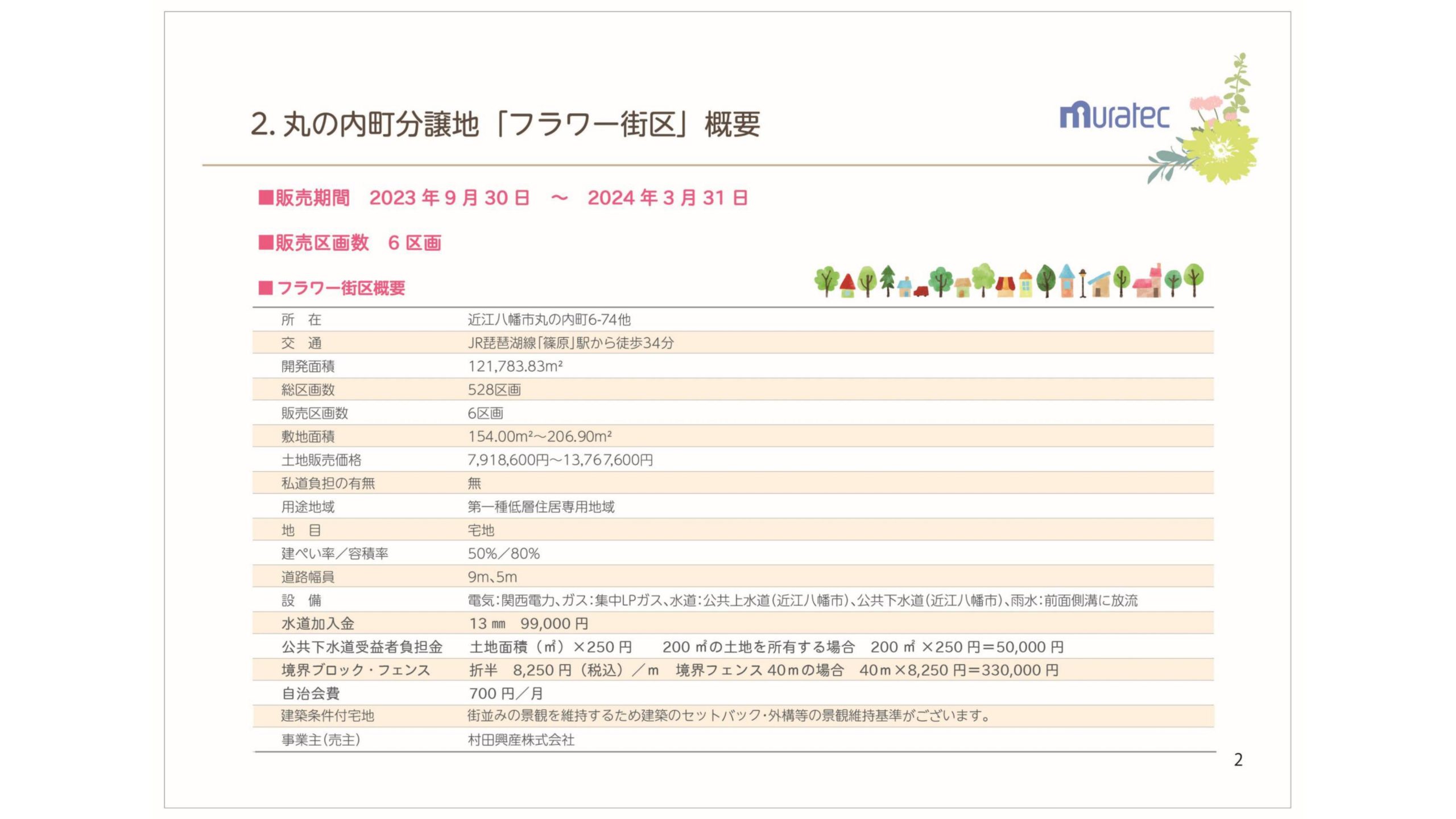This screenshot has height=819, width=1456.
Task: Click the trees and houses illustration strip
Action: [1009, 280]
